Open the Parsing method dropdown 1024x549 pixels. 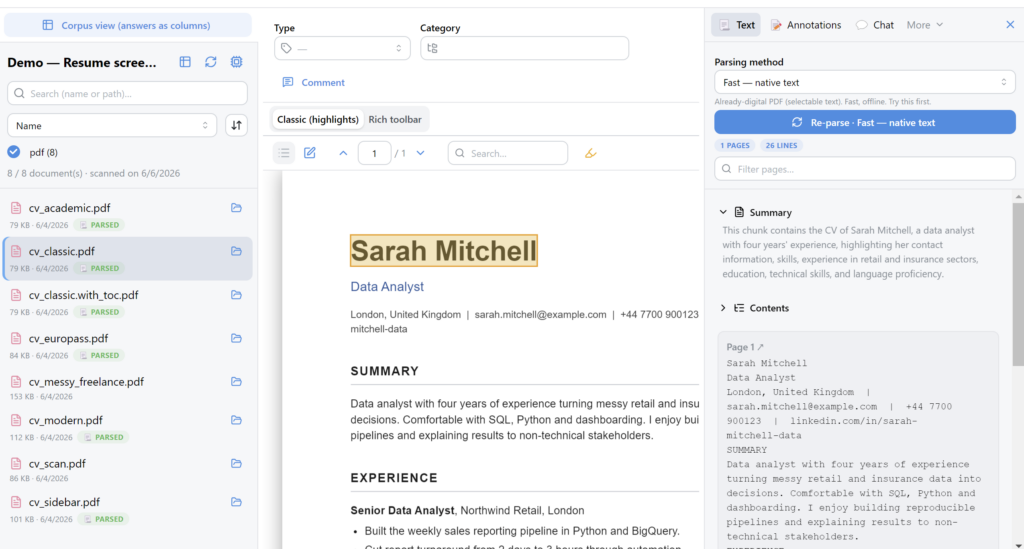click(865, 82)
